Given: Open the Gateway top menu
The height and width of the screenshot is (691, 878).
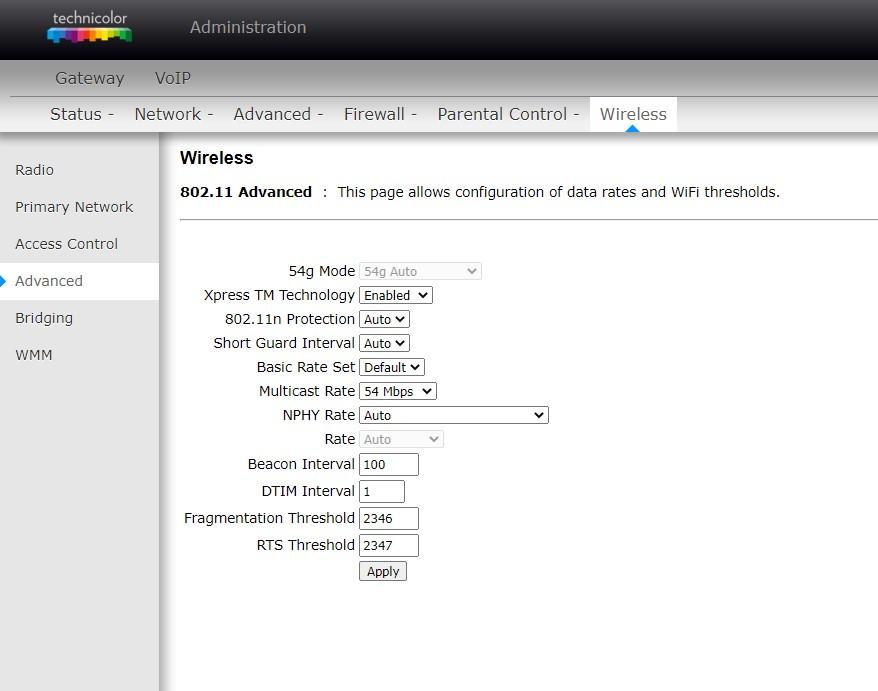Looking at the screenshot, I should (x=90, y=78).
